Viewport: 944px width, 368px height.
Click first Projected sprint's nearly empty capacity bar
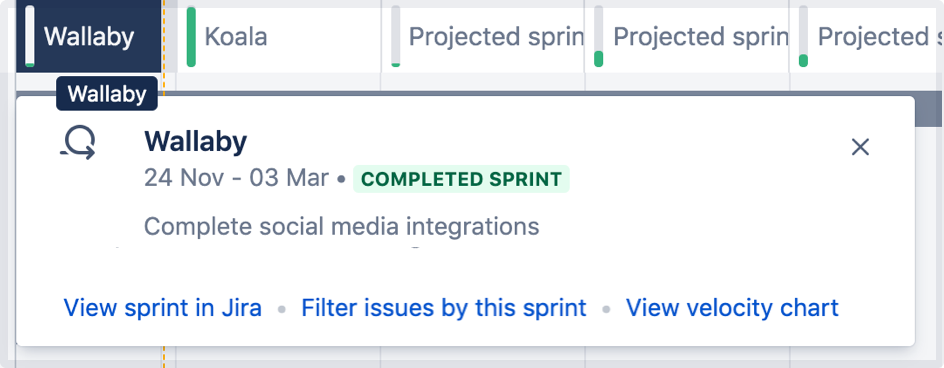[x=396, y=37]
